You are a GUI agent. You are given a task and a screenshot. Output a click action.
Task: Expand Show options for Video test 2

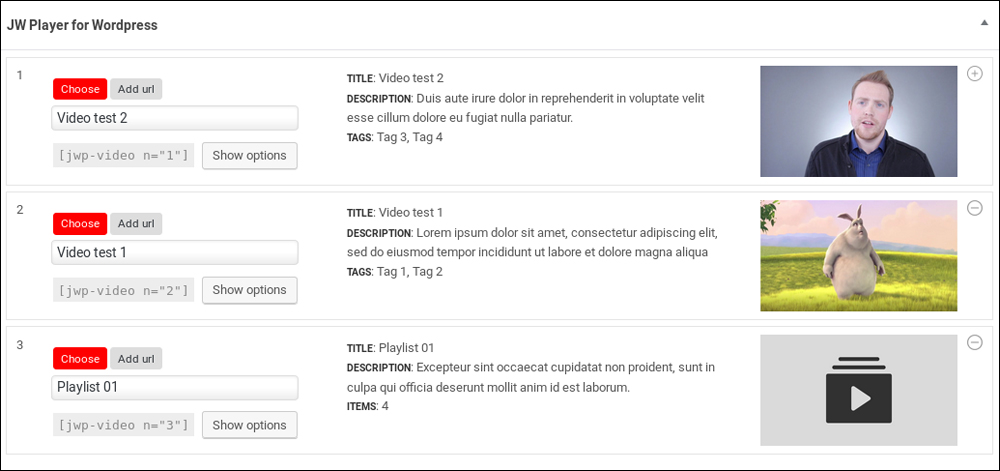coord(249,156)
